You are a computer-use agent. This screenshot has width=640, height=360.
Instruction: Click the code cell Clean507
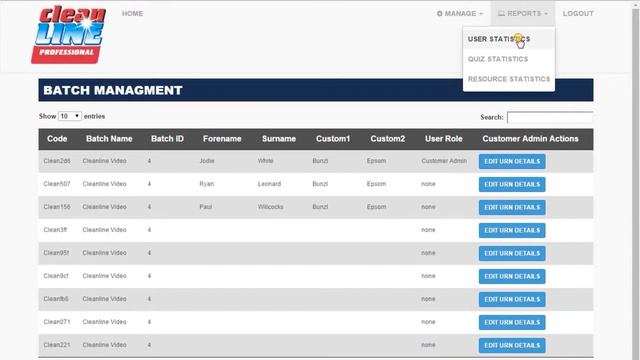click(57, 184)
